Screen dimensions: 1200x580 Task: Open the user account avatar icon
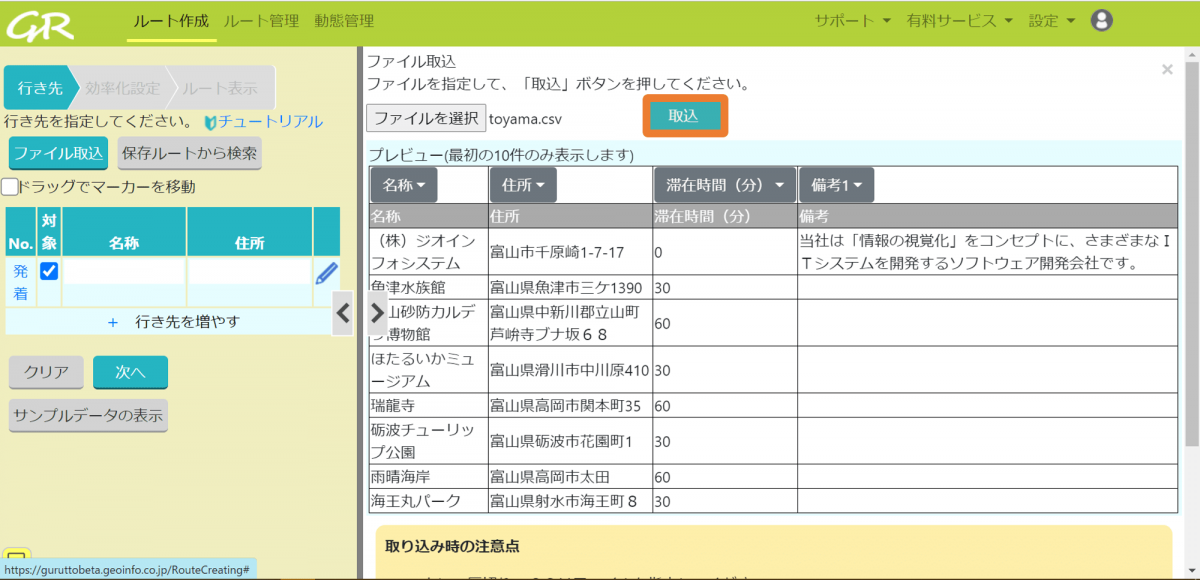click(1101, 20)
